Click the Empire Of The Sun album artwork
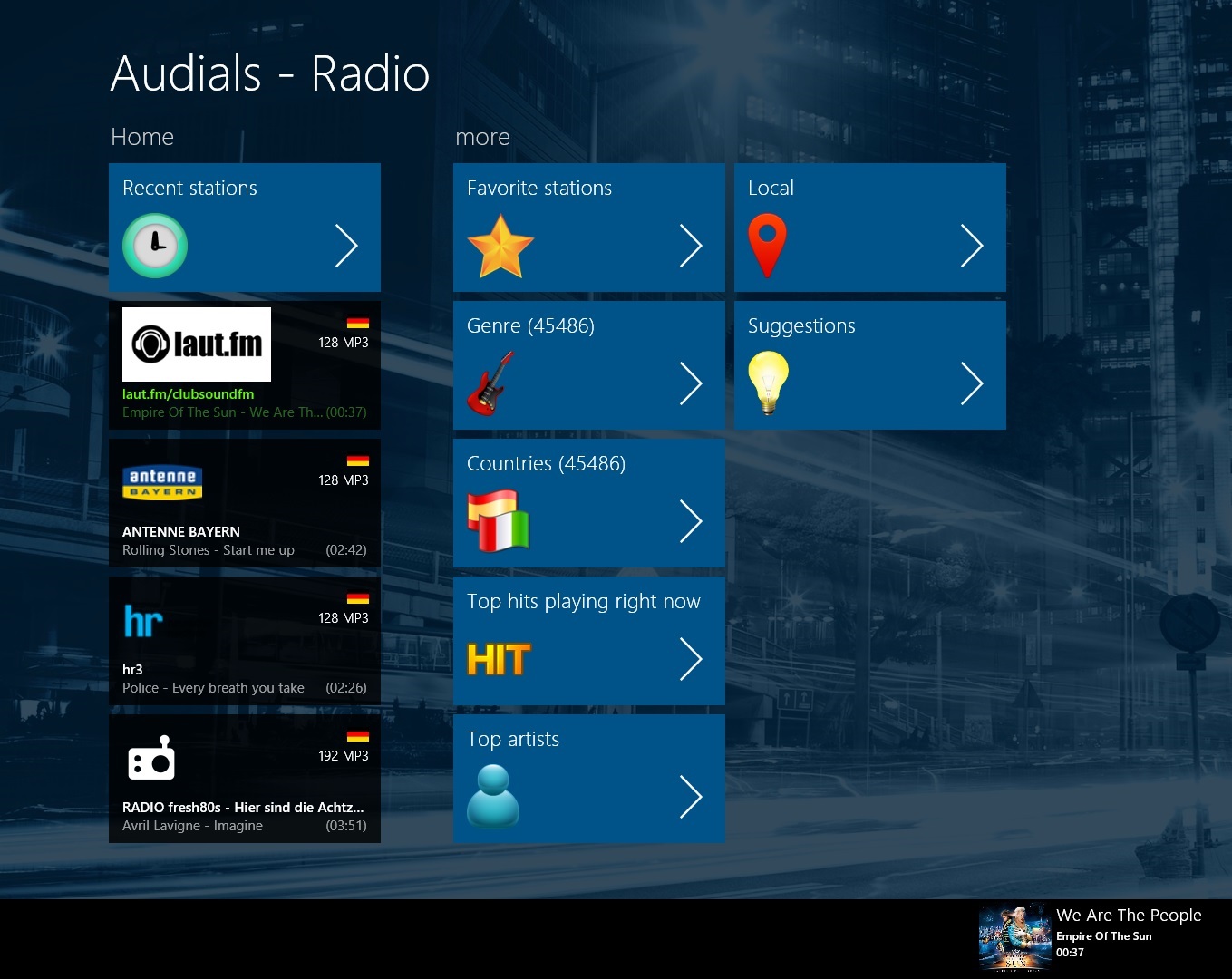Image resolution: width=1232 pixels, height=979 pixels. 1014,937
